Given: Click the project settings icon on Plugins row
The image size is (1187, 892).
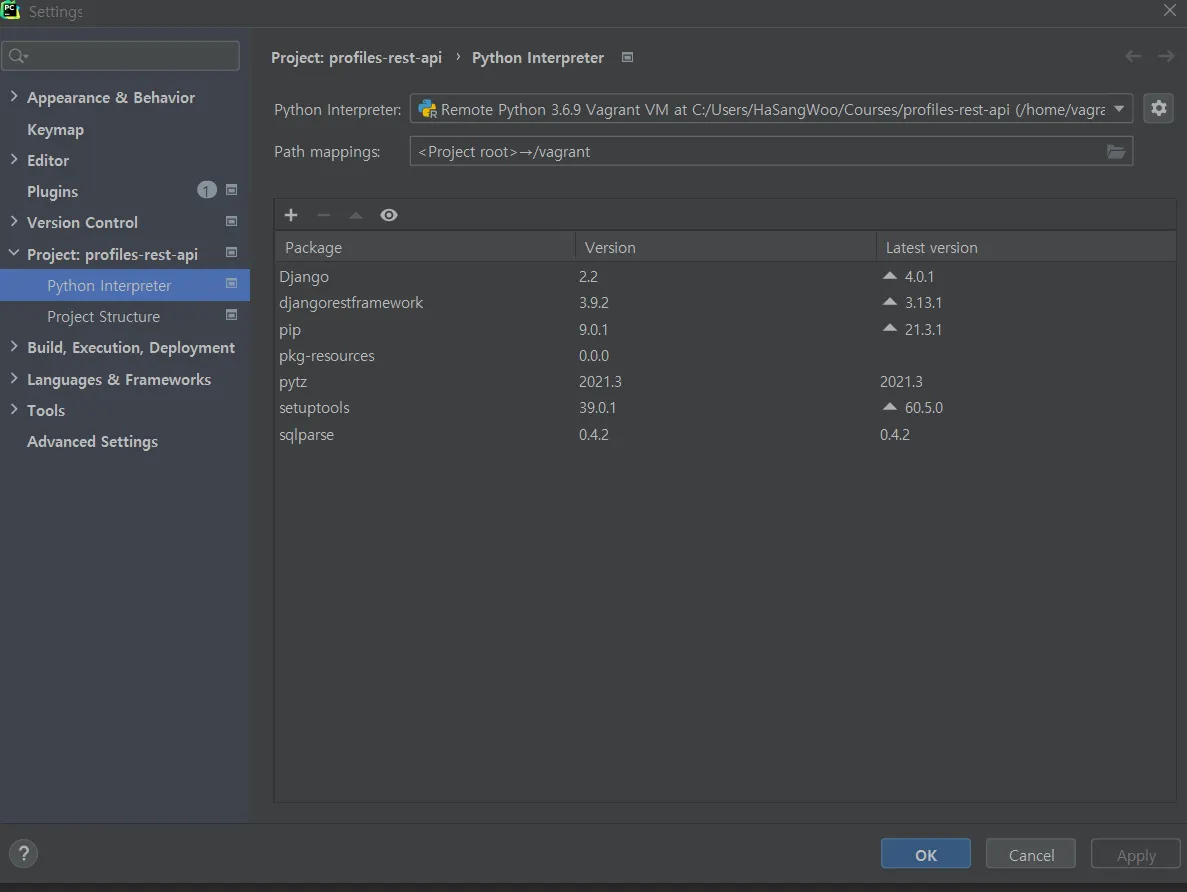Looking at the screenshot, I should 232,190.
